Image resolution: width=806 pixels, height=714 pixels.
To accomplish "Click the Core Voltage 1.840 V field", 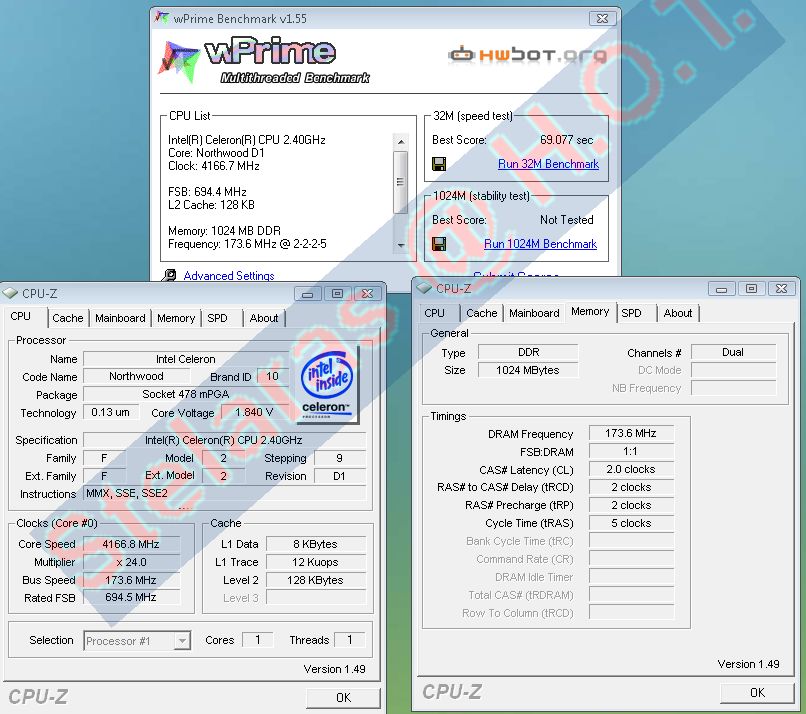I will [254, 412].
